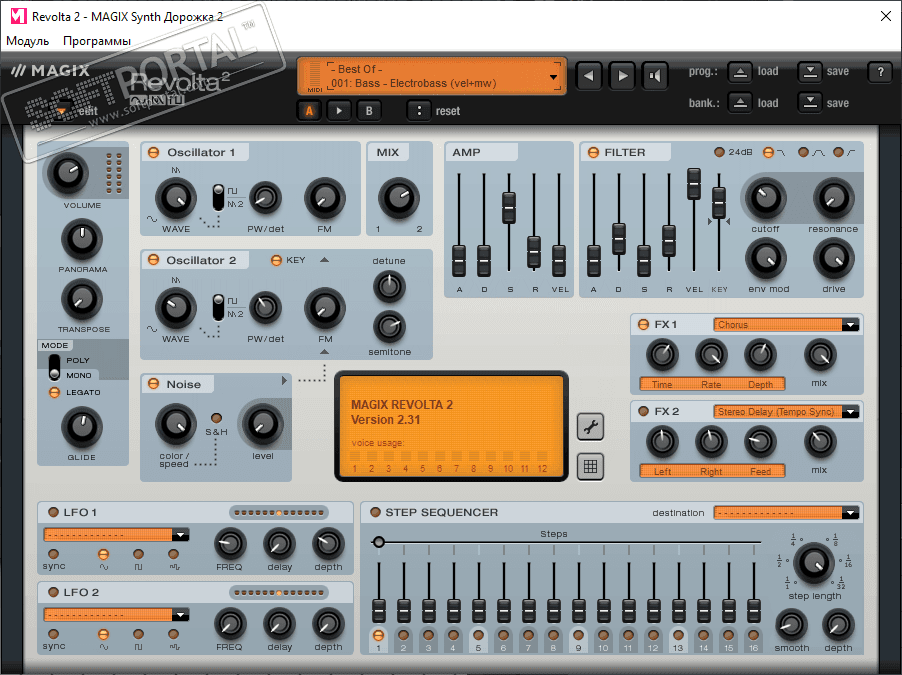
Task: Click the MIX oscillator balance knob
Action: pyautogui.click(x=399, y=198)
